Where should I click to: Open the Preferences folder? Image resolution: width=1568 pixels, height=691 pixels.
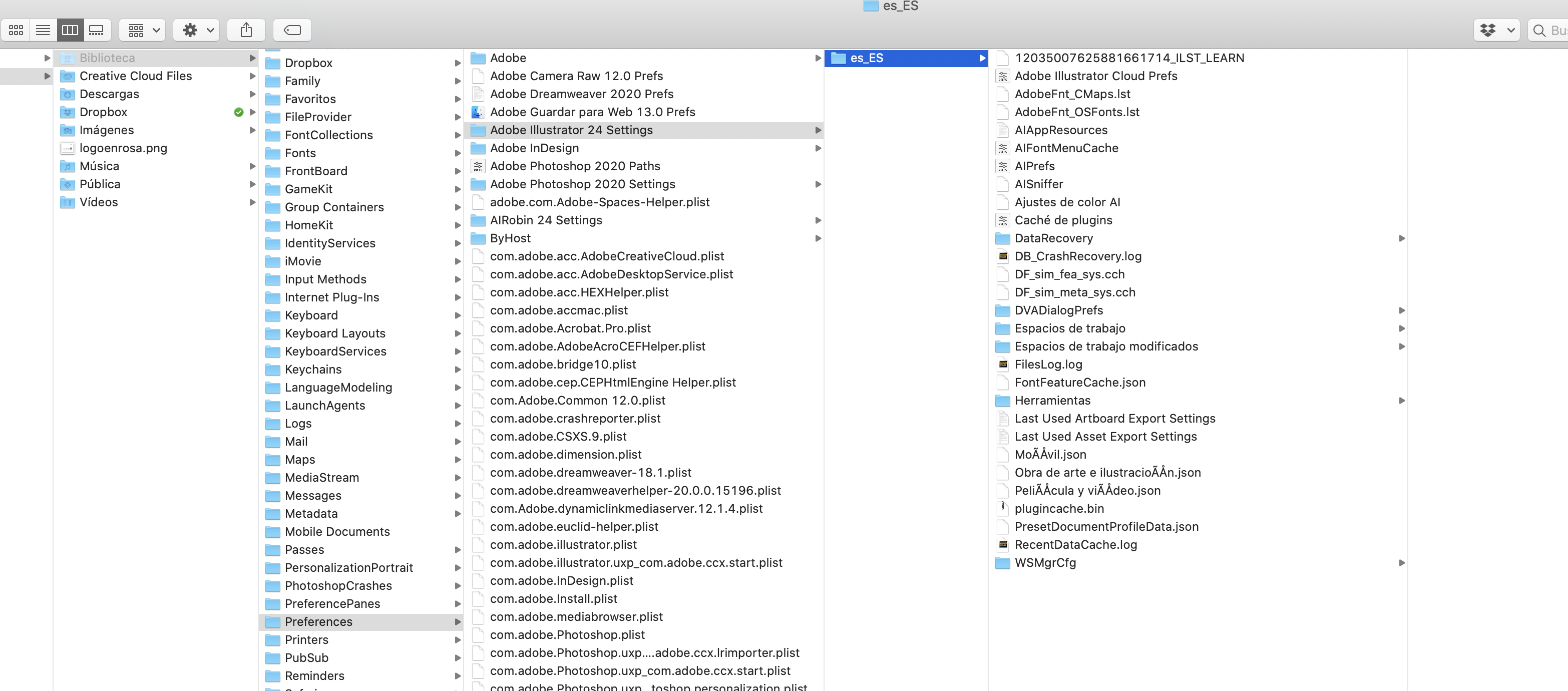tap(318, 621)
